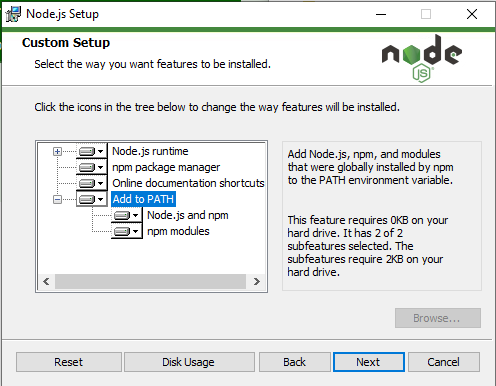496x386 pixels.
Task: Open install options icon for Add to PATH
Action: click(92, 199)
